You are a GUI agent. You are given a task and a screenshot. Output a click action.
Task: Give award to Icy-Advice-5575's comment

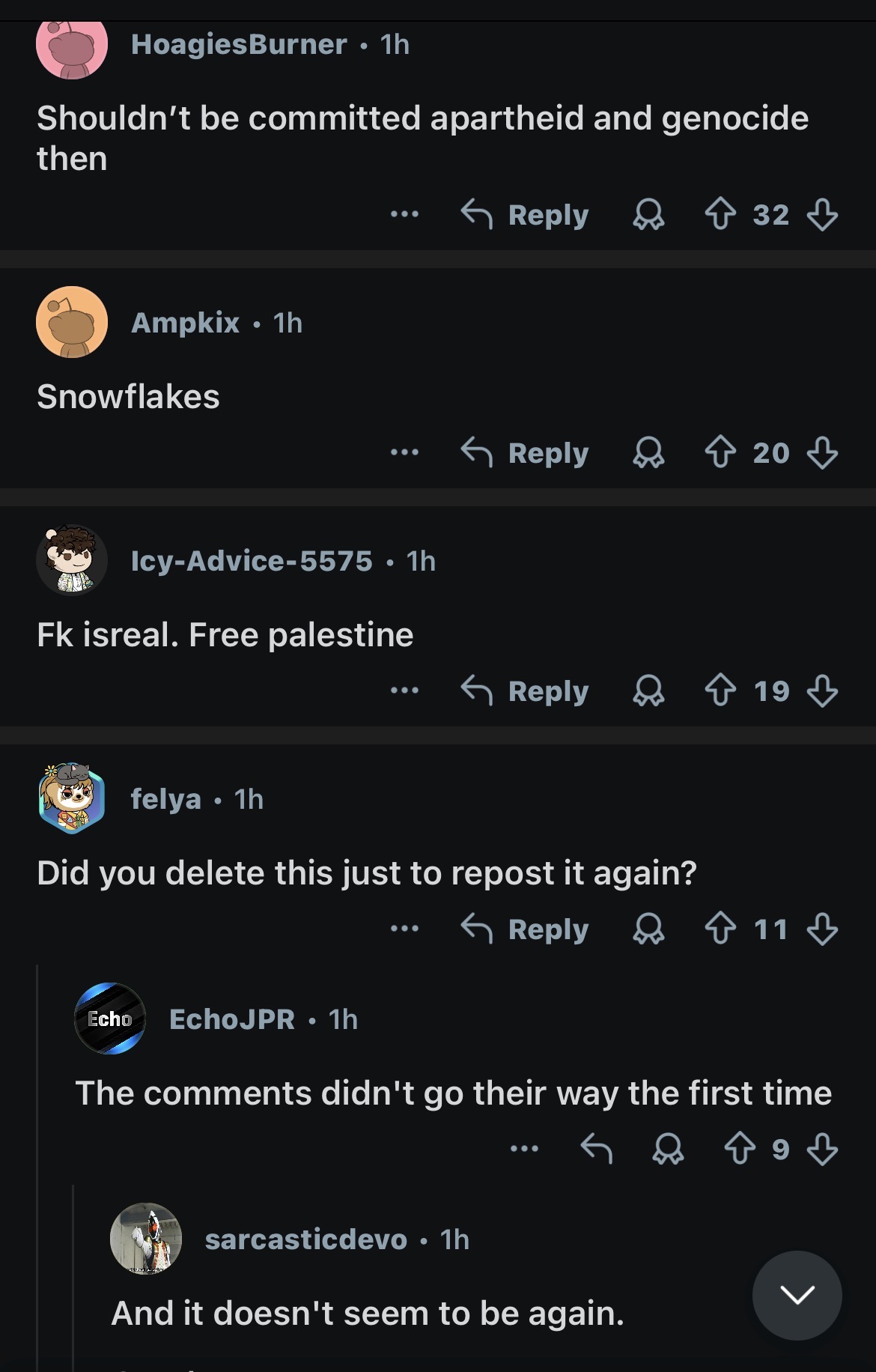point(648,690)
